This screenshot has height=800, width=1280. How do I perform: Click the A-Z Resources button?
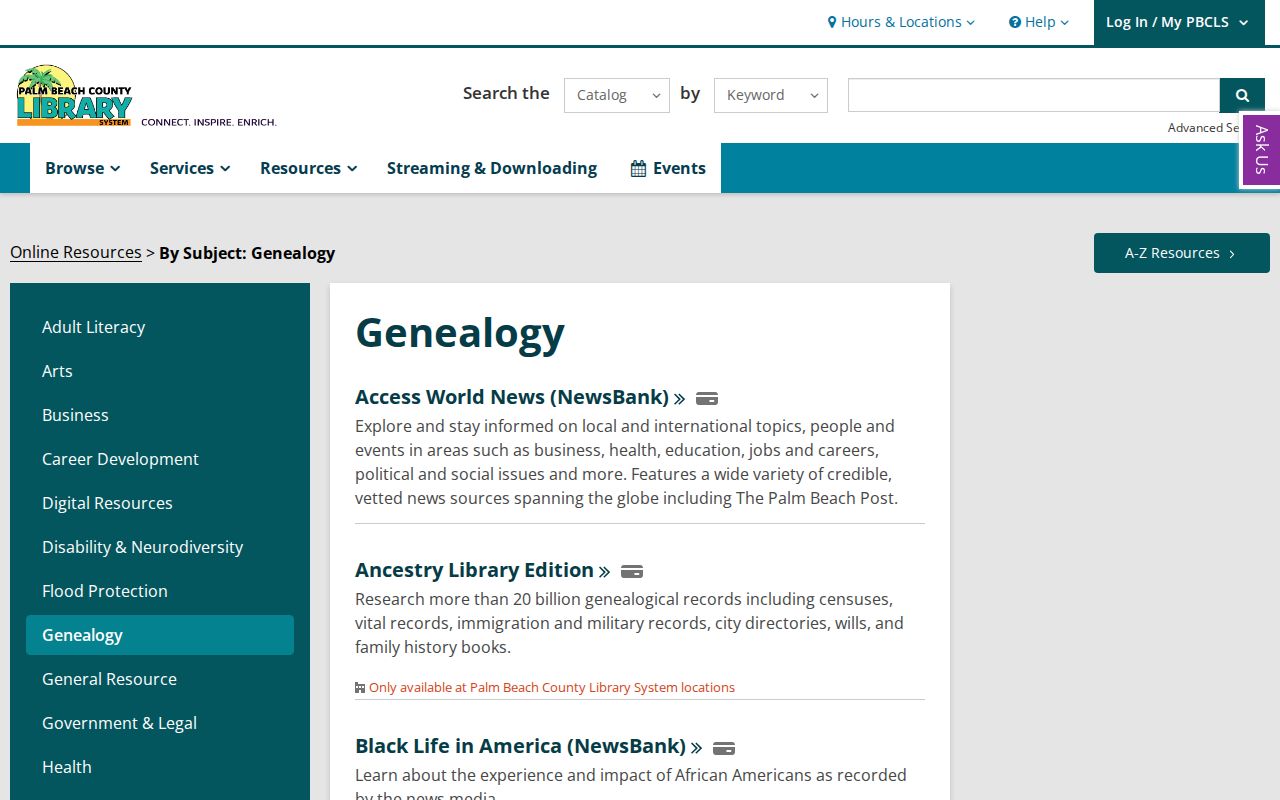(1182, 253)
